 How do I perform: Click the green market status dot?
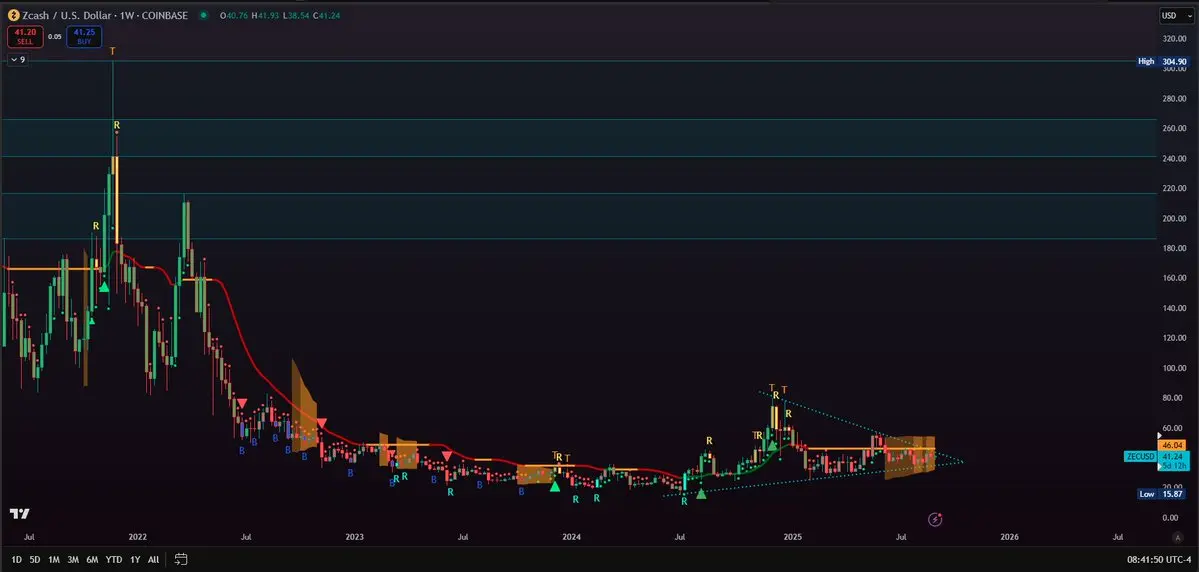[x=203, y=15]
